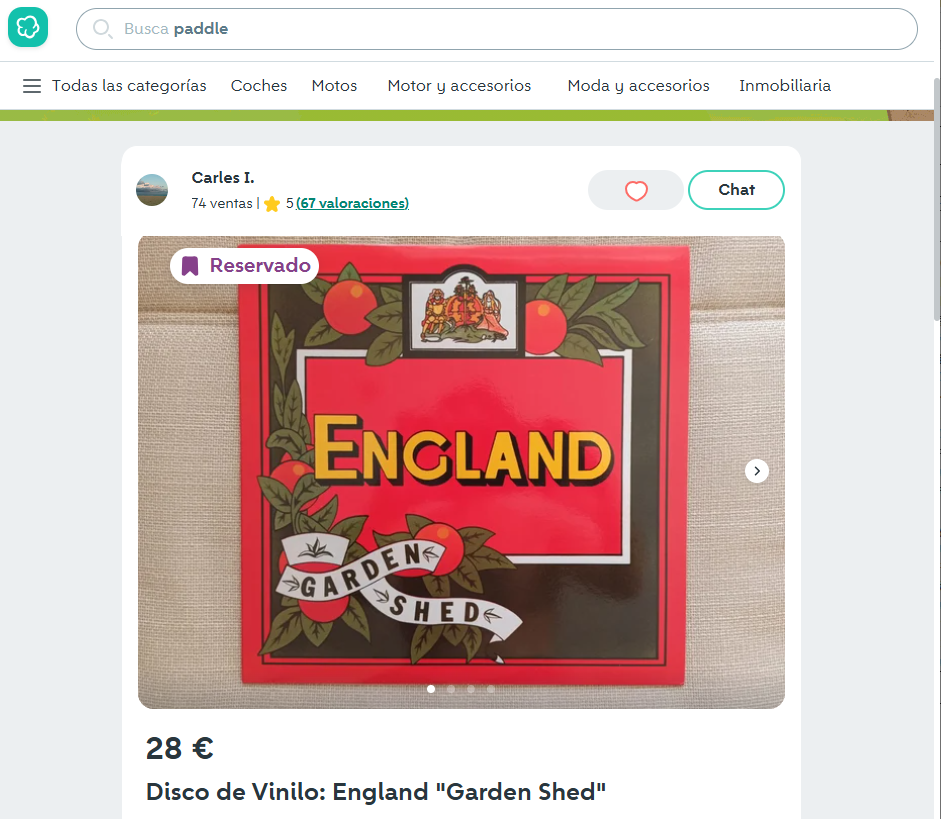Click Carles I. seller avatar
Viewport: 941px width, 819px height.
[152, 190]
